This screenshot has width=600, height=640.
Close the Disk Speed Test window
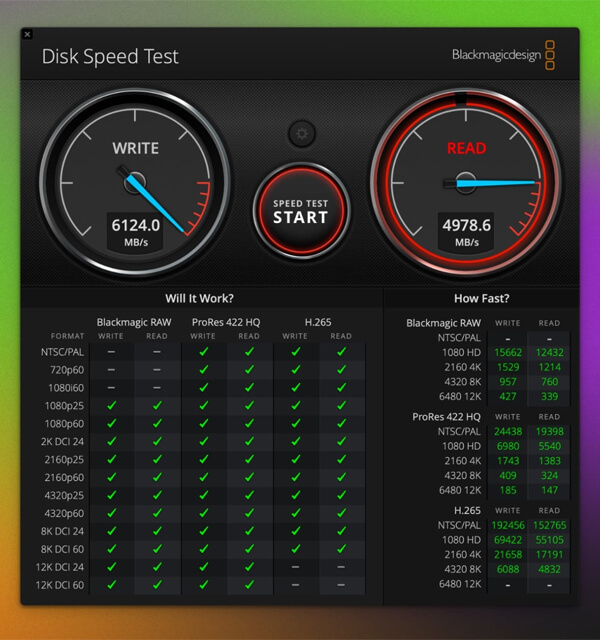coord(27,35)
